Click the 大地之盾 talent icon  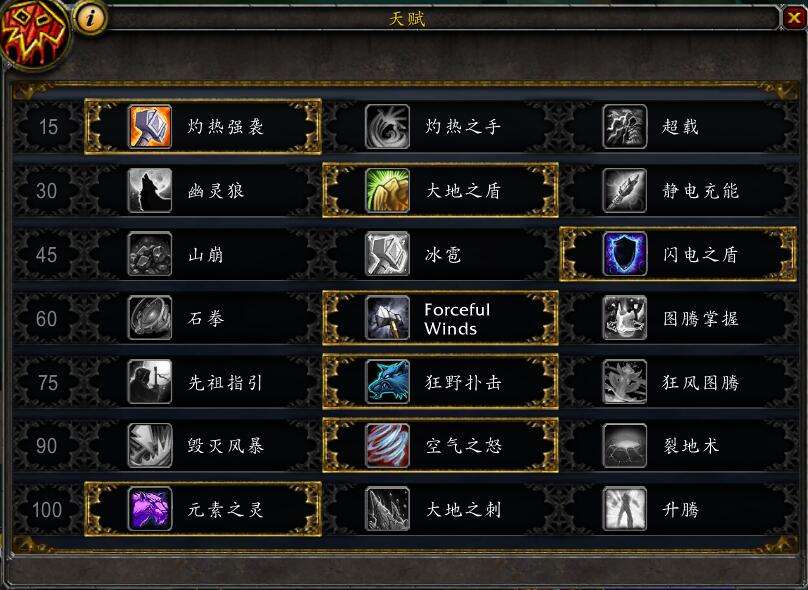point(388,191)
